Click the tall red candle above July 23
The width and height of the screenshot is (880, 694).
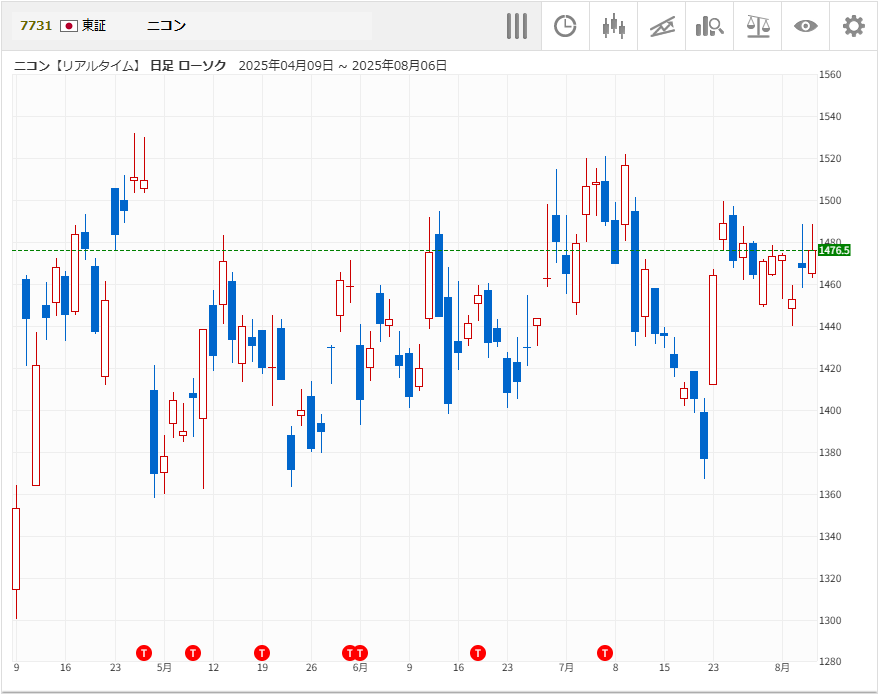[x=713, y=330]
